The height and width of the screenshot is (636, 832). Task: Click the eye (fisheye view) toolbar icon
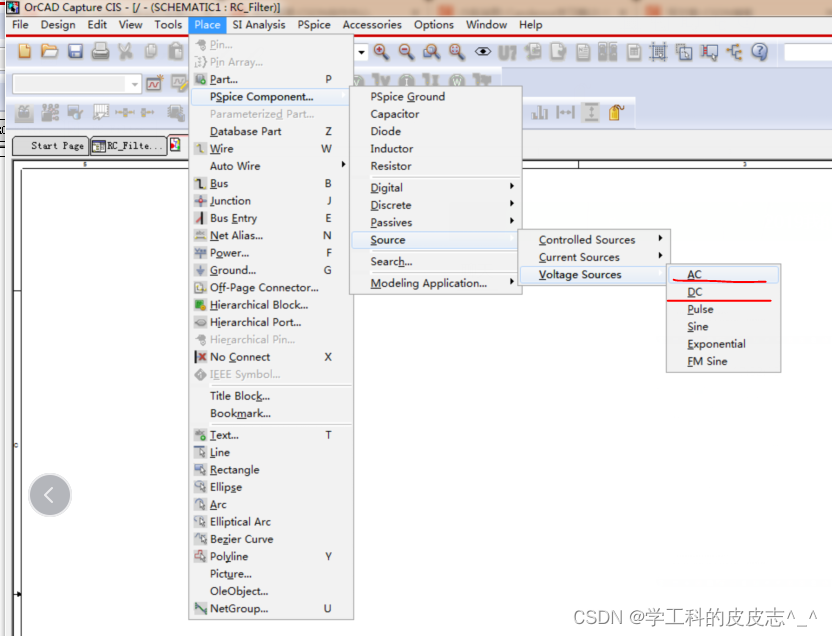point(482,51)
